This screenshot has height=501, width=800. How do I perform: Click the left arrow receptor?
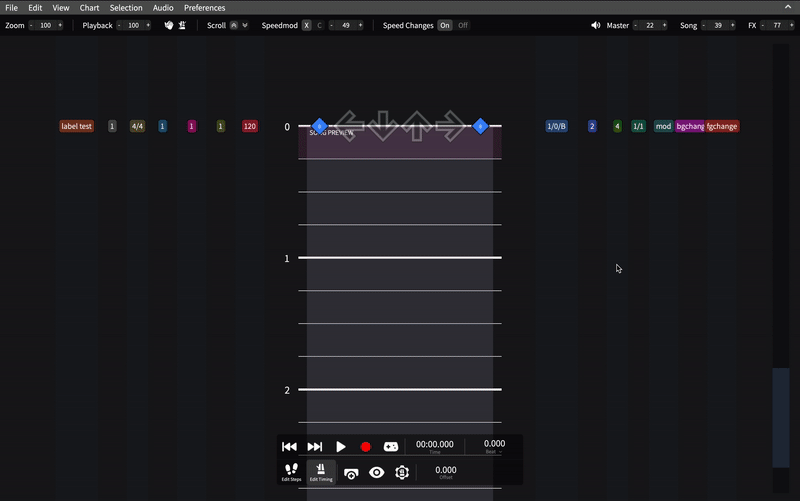[350, 126]
